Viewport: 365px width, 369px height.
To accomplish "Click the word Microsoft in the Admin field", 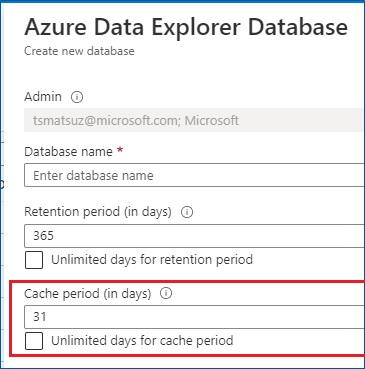I will (x=212, y=120).
